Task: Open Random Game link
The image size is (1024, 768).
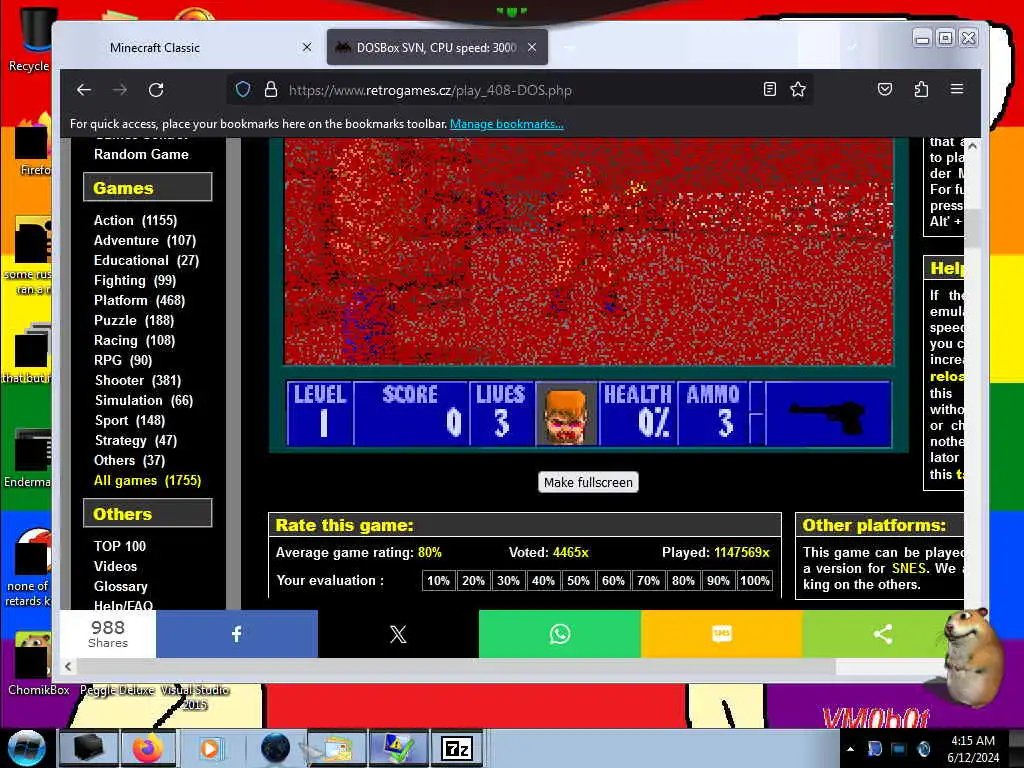Action: tap(141, 154)
